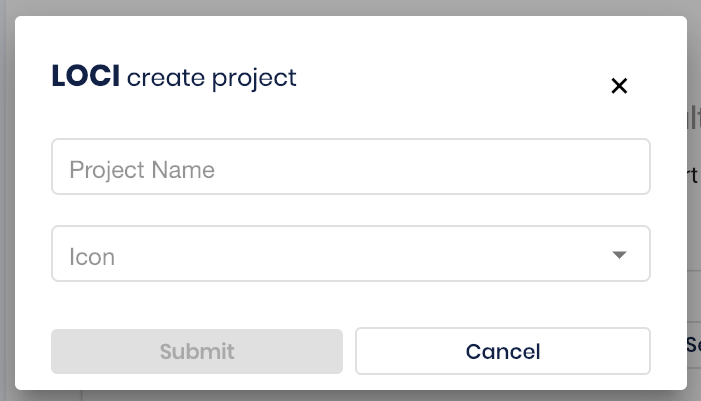Click the dropdown caret in Icon field
Image resolution: width=701 pixels, height=401 pixels.
pos(619,255)
